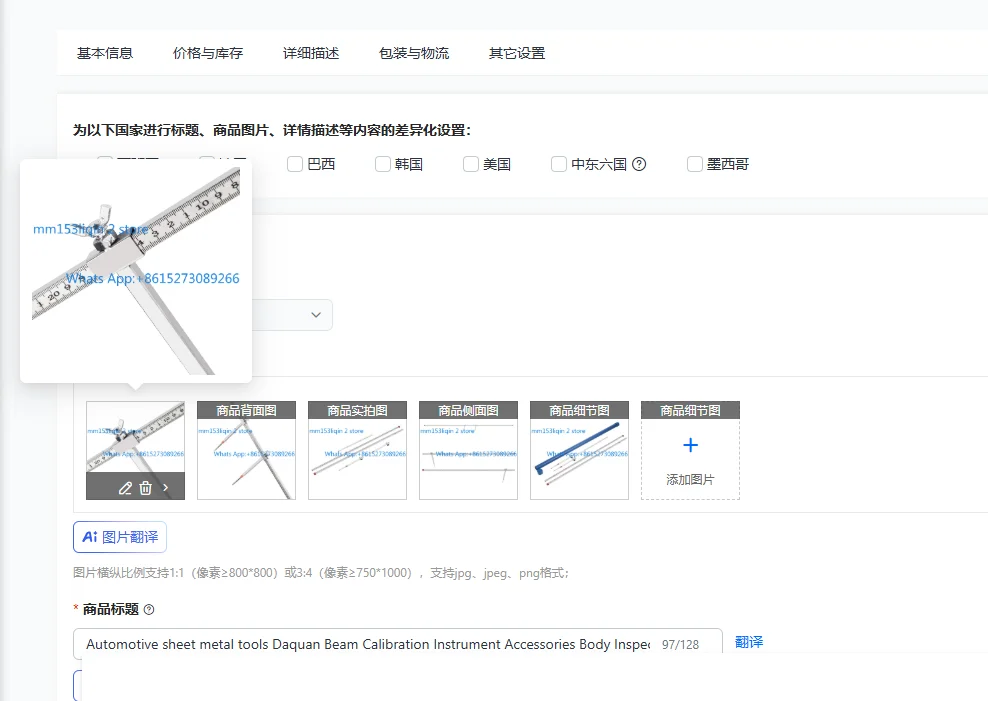Click the edit pencil on first thumbnail
The height and width of the screenshot is (701, 988).
coord(125,488)
